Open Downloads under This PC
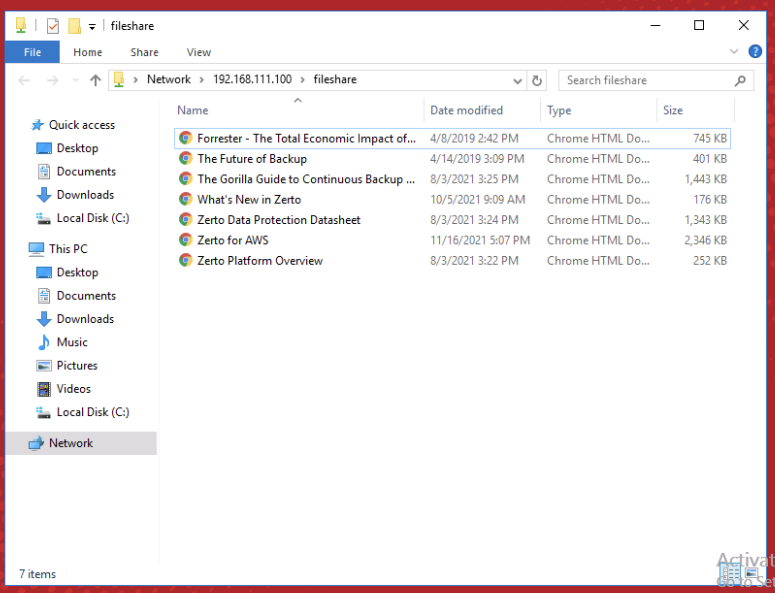 [x=85, y=319]
